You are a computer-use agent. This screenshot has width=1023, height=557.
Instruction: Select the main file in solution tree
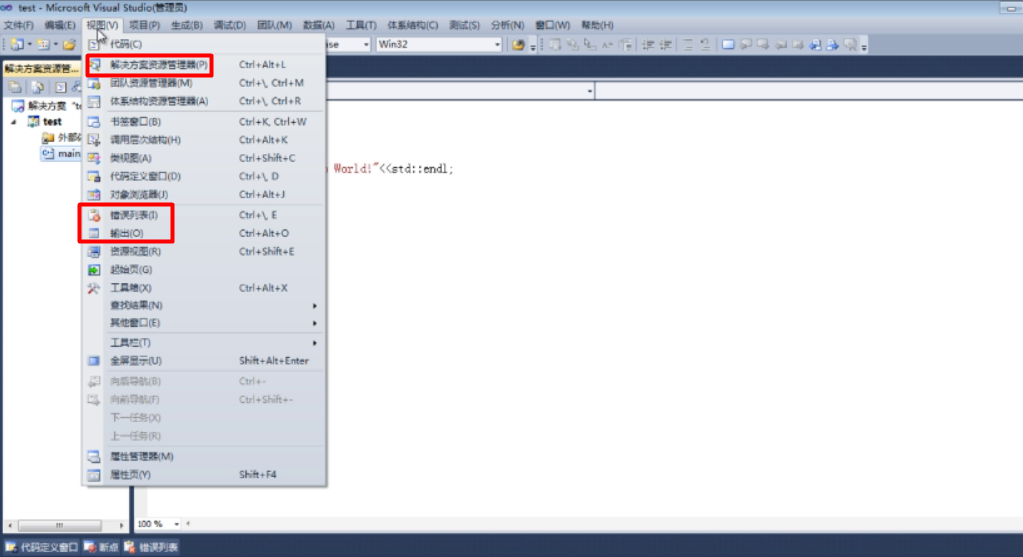coord(61,153)
